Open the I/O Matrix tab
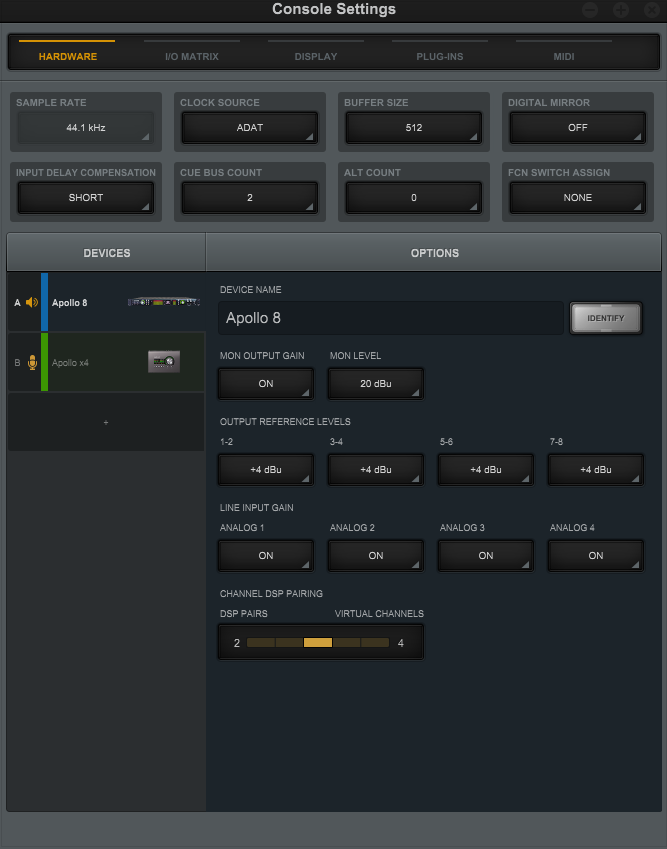667x849 pixels. point(192,56)
